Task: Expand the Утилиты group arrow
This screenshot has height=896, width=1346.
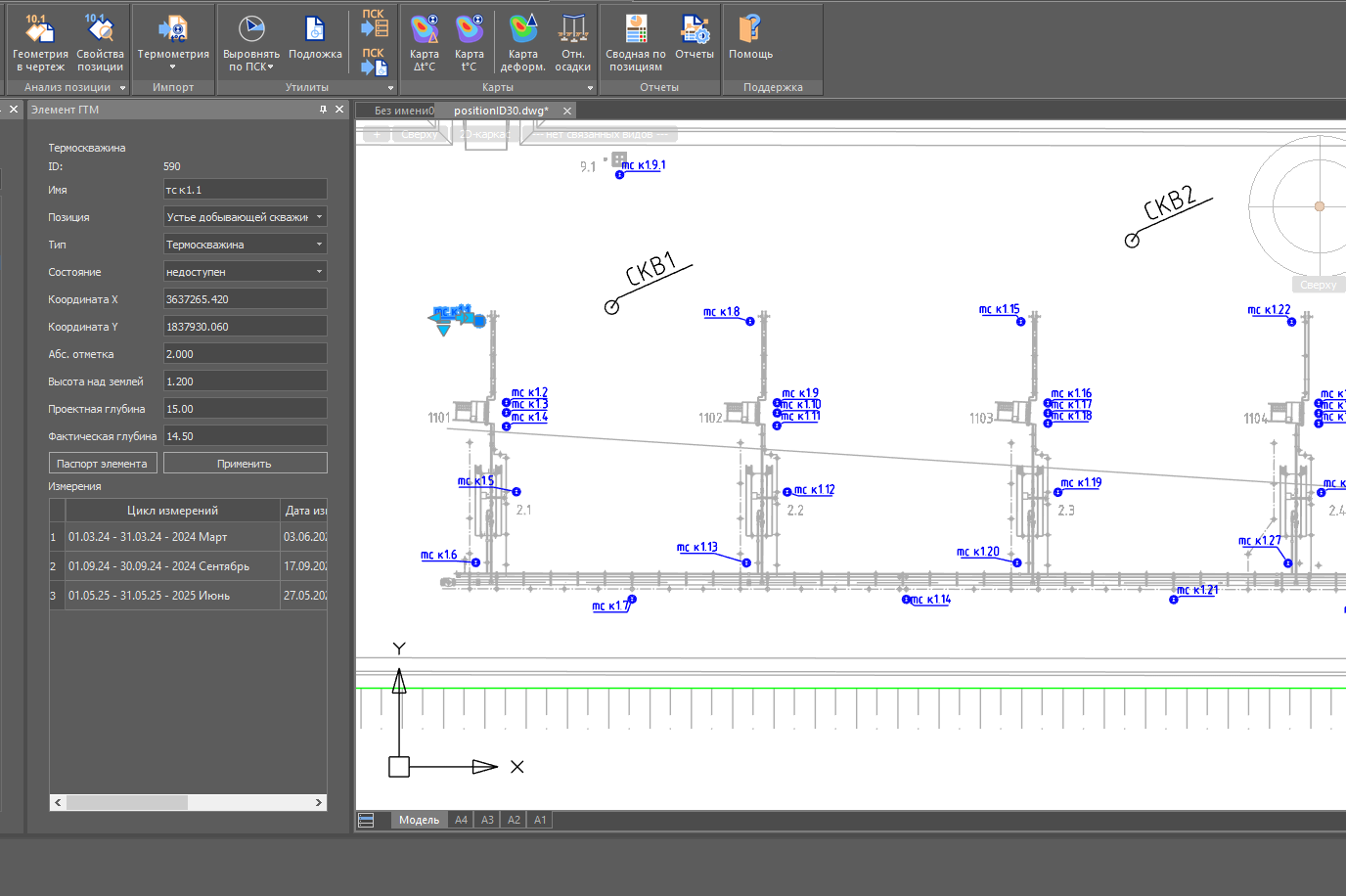Action: 390,88
